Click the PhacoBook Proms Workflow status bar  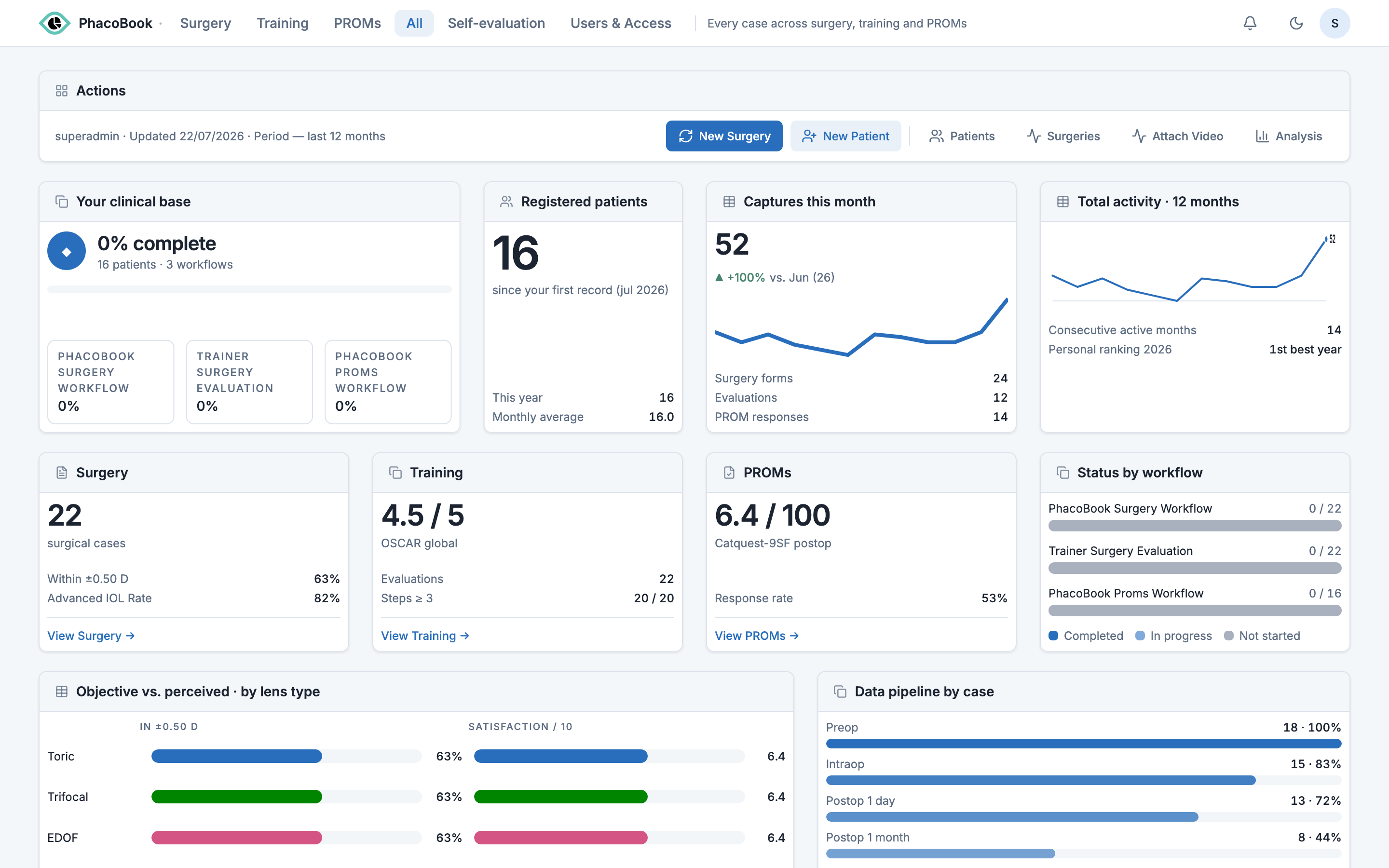point(1195,610)
